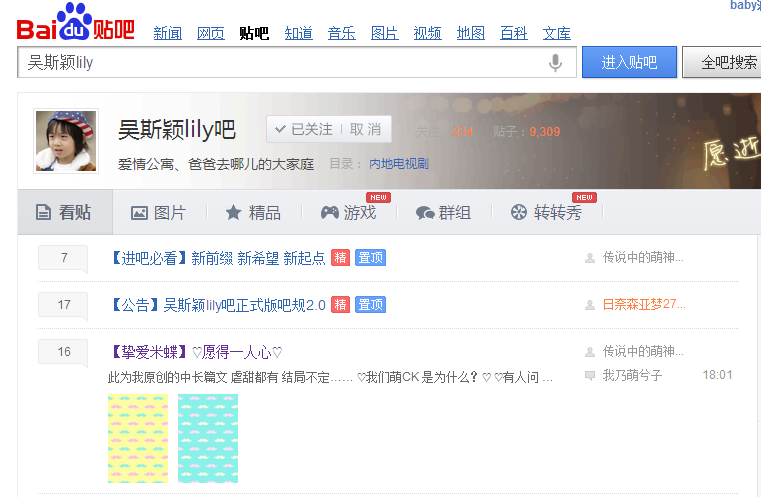The height and width of the screenshot is (497, 761).
Task: Click the last reply time 18:01
Action: click(x=717, y=375)
